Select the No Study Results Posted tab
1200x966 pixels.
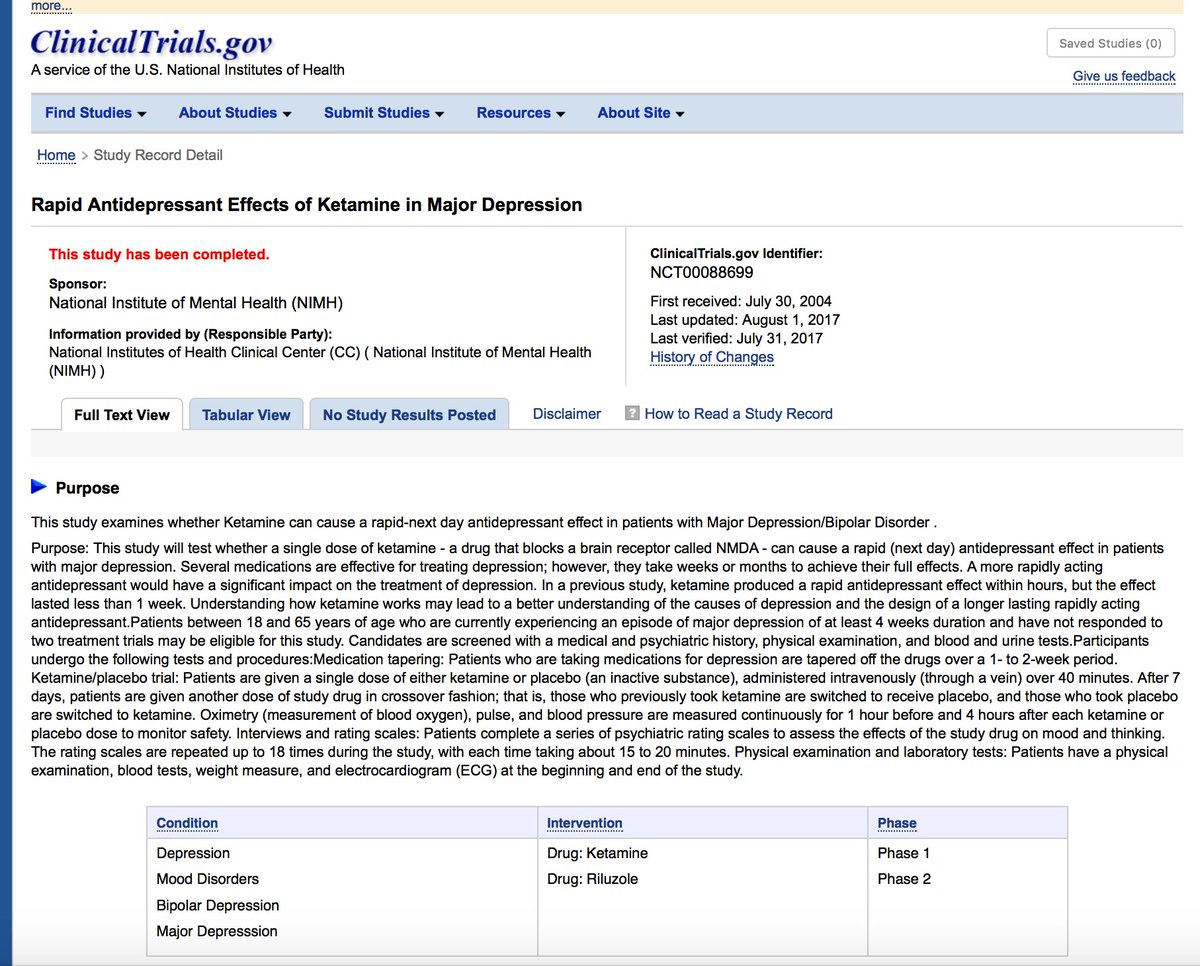click(409, 415)
